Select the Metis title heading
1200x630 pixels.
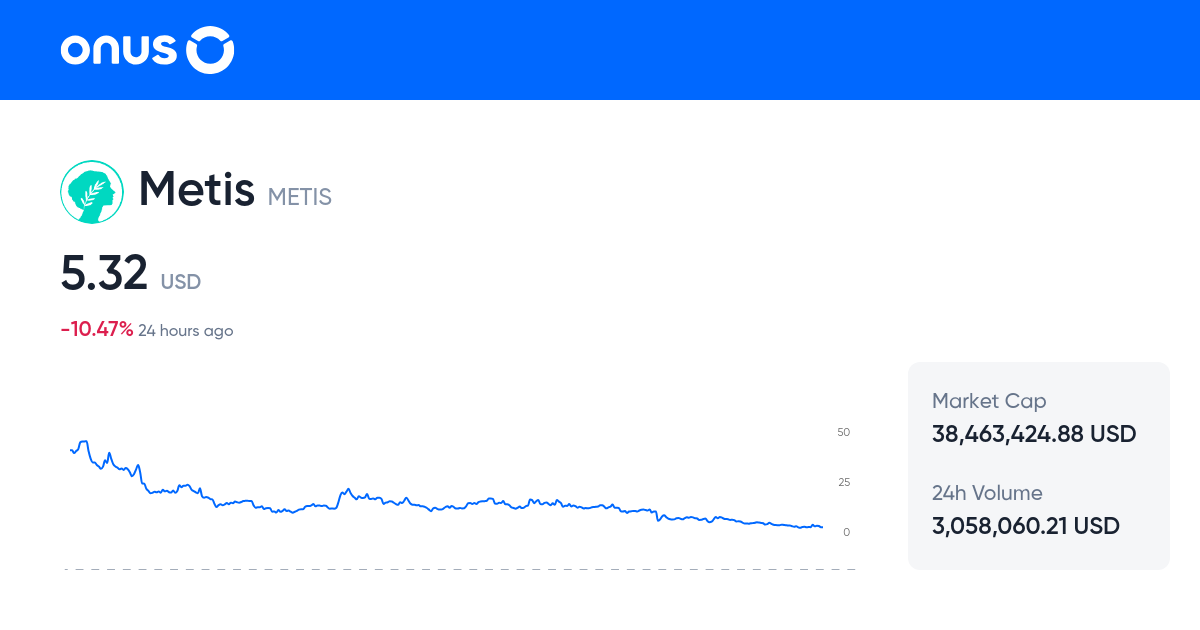click(196, 190)
